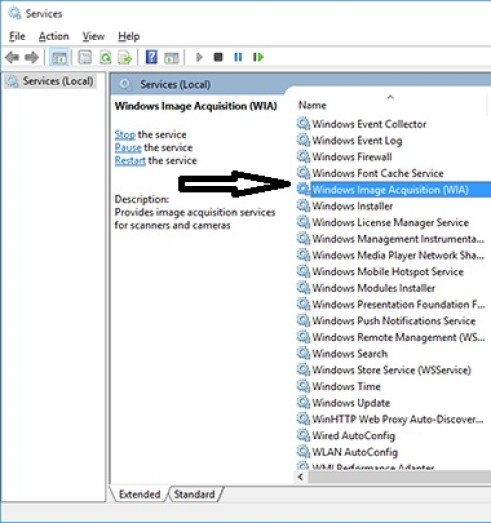Image resolution: width=491 pixels, height=523 pixels.
Task: Open the File menu
Action: 17,36
